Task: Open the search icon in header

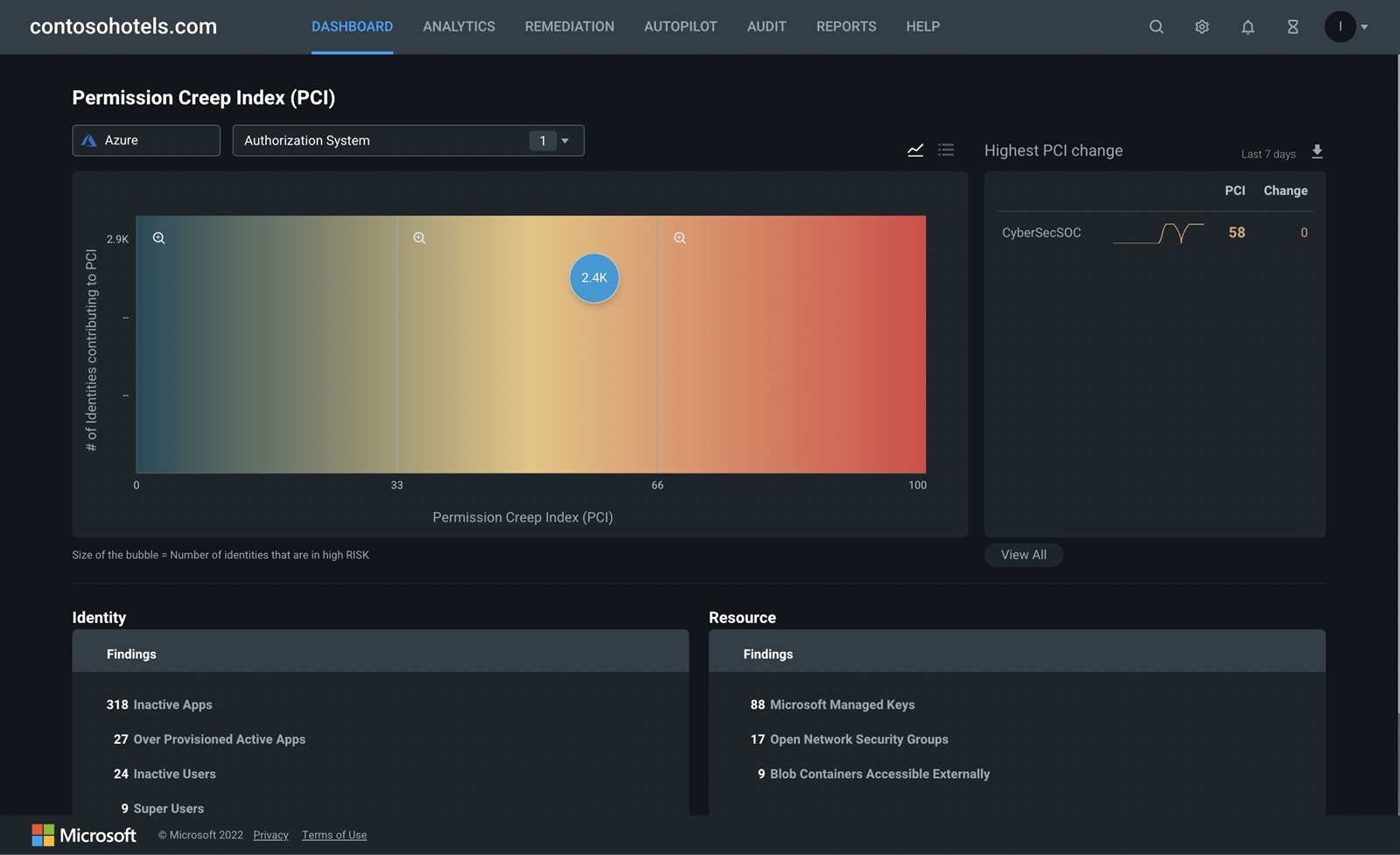Action: [x=1156, y=27]
